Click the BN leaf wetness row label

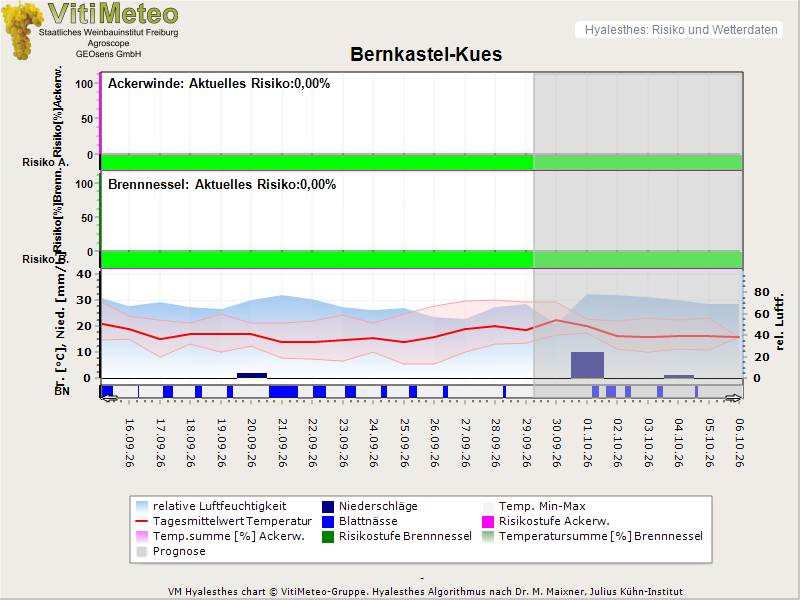pyautogui.click(x=62, y=391)
